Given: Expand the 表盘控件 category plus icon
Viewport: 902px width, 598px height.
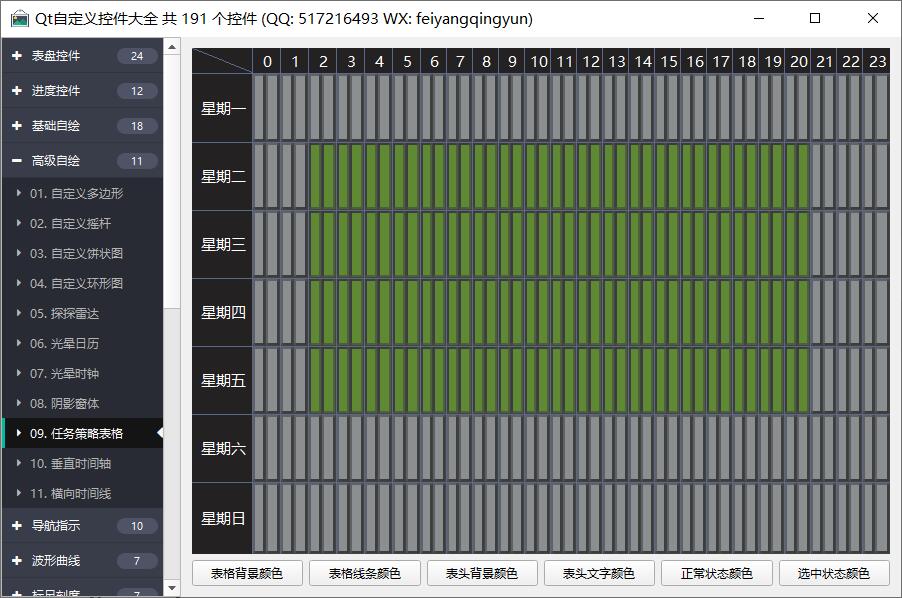Looking at the screenshot, I should (17, 56).
